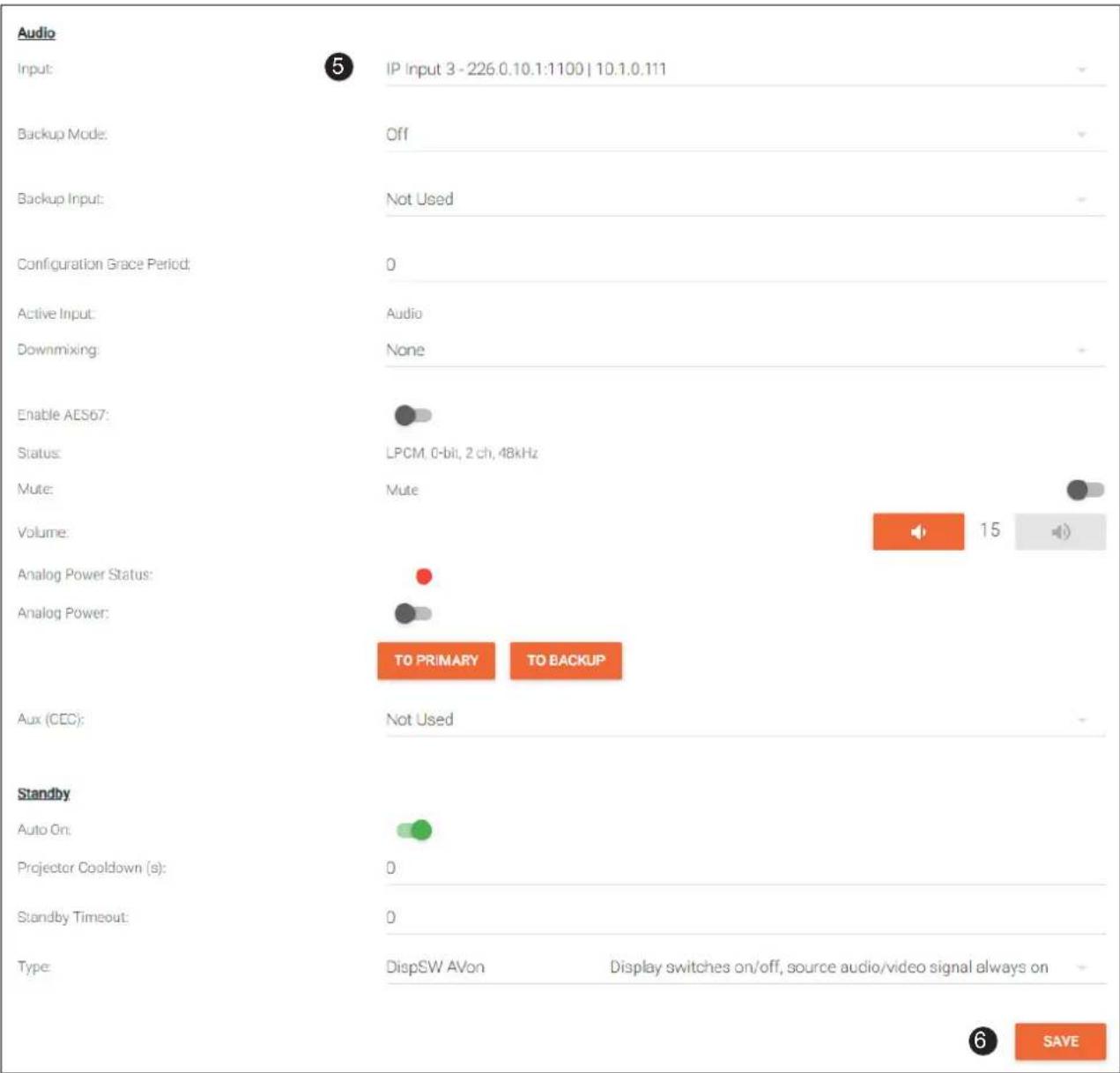The height and width of the screenshot is (1073, 1120).
Task: Click the Active Input value Audio
Action: (404, 314)
